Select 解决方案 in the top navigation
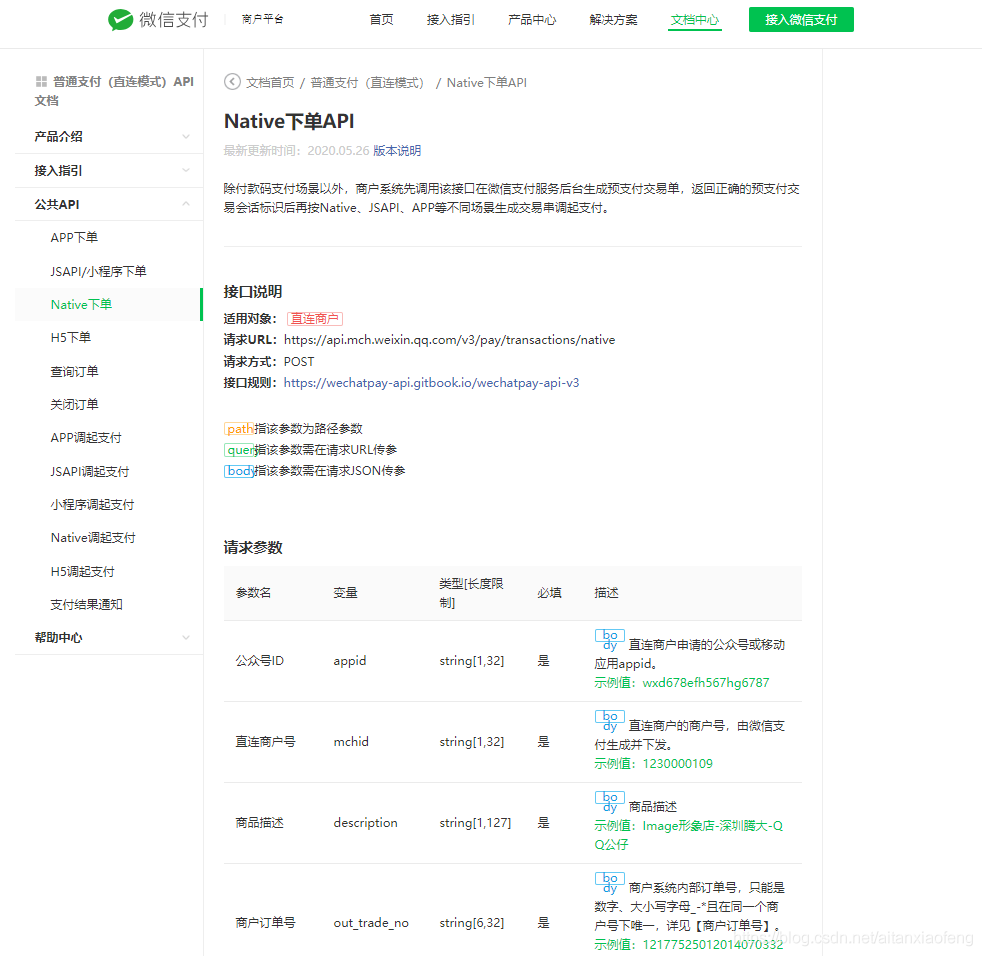Image resolution: width=982 pixels, height=956 pixels. (613, 19)
